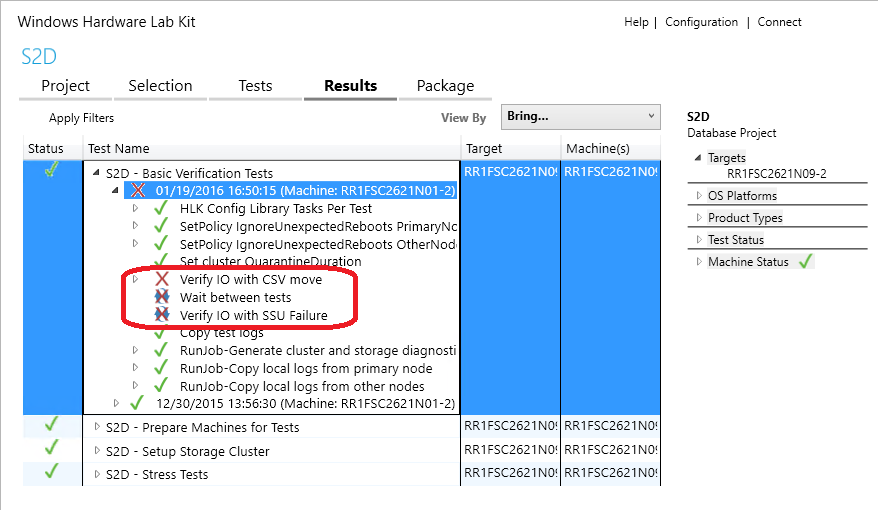Click the Connect link
The image size is (878, 510).
point(779,22)
